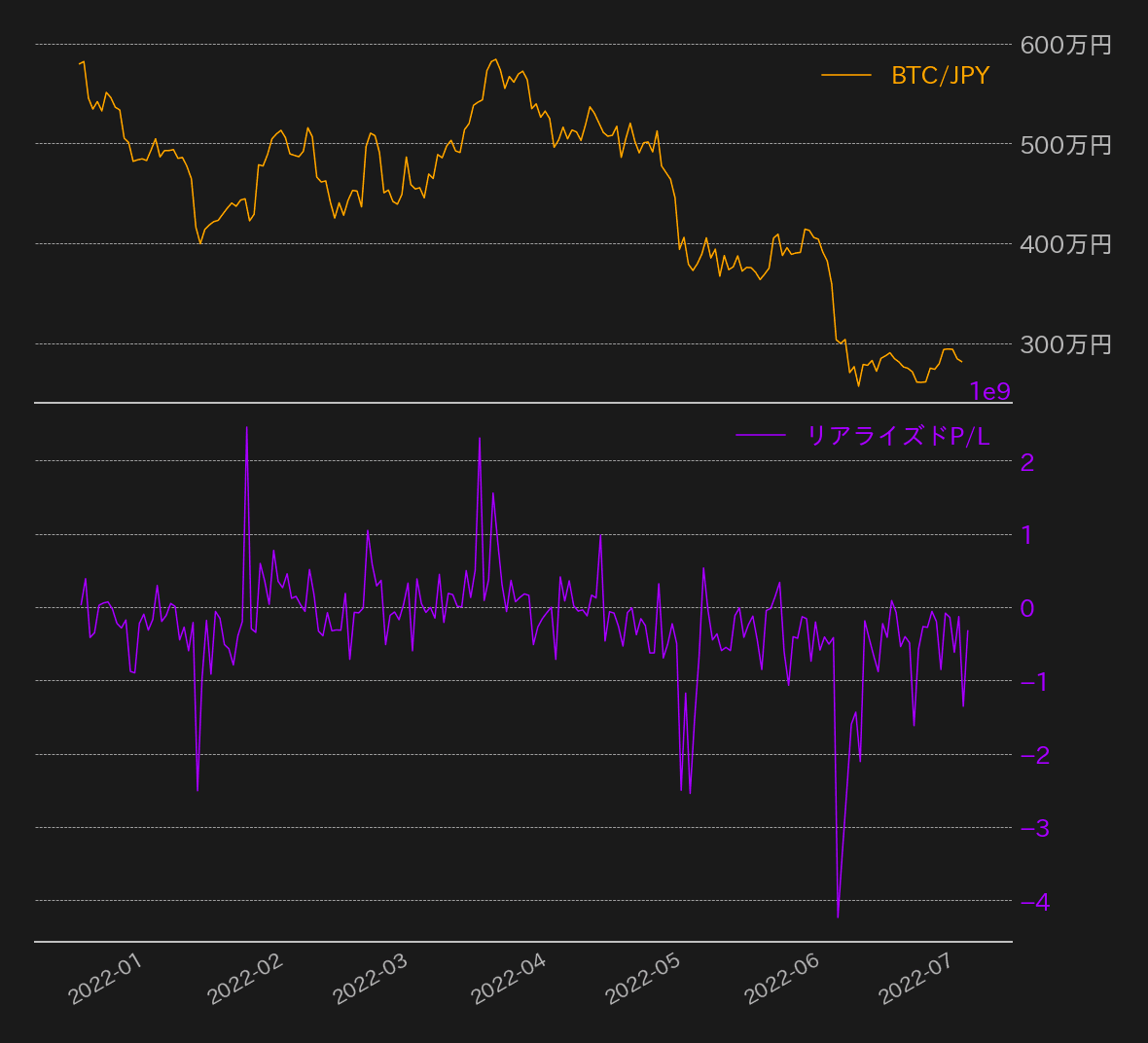This screenshot has height=1043, width=1148.
Task: Click the リアライズドP/L legend label
Action: tap(898, 436)
